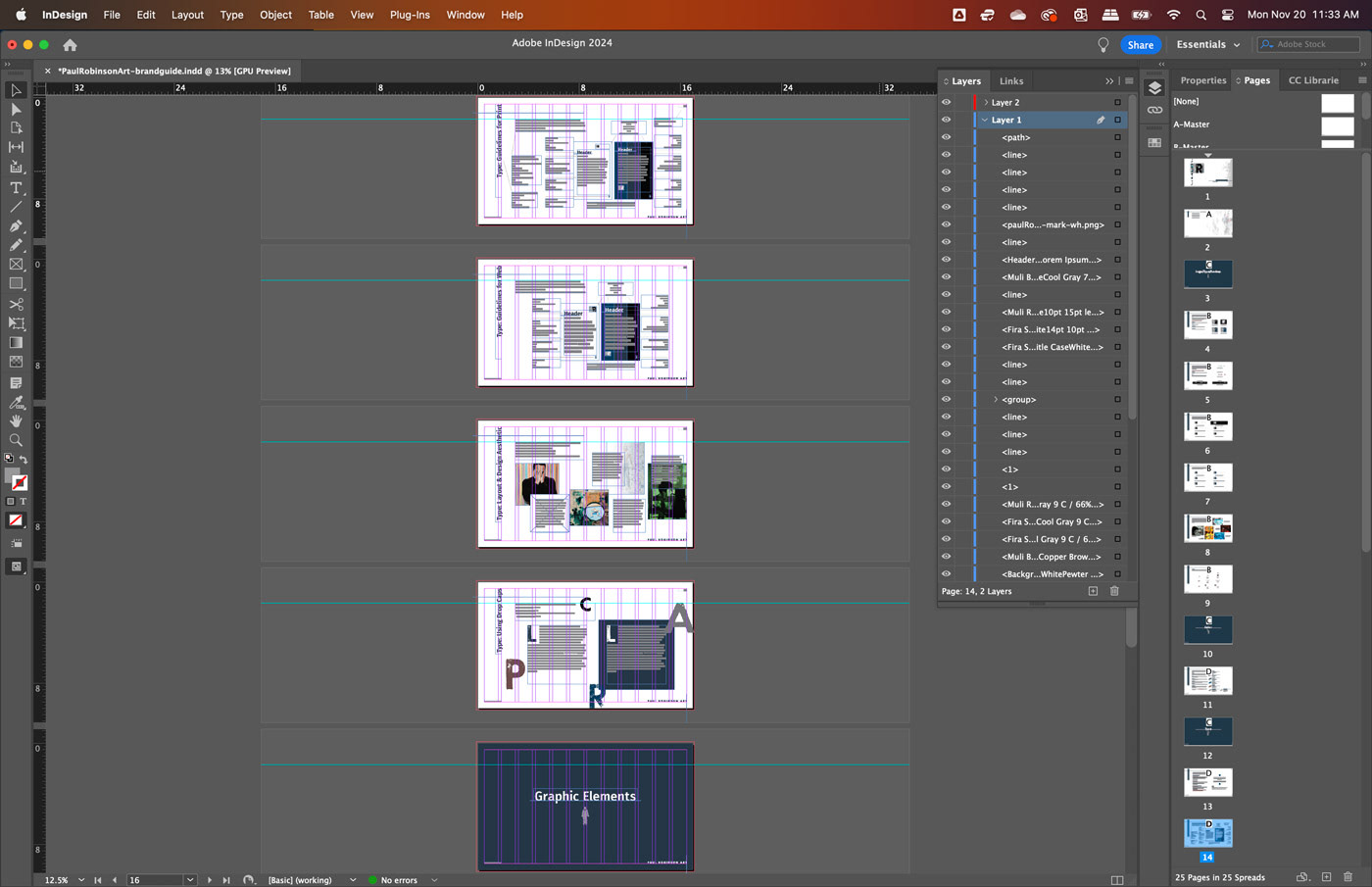Select the Rectangle tool
The image size is (1372, 887).
point(16,284)
